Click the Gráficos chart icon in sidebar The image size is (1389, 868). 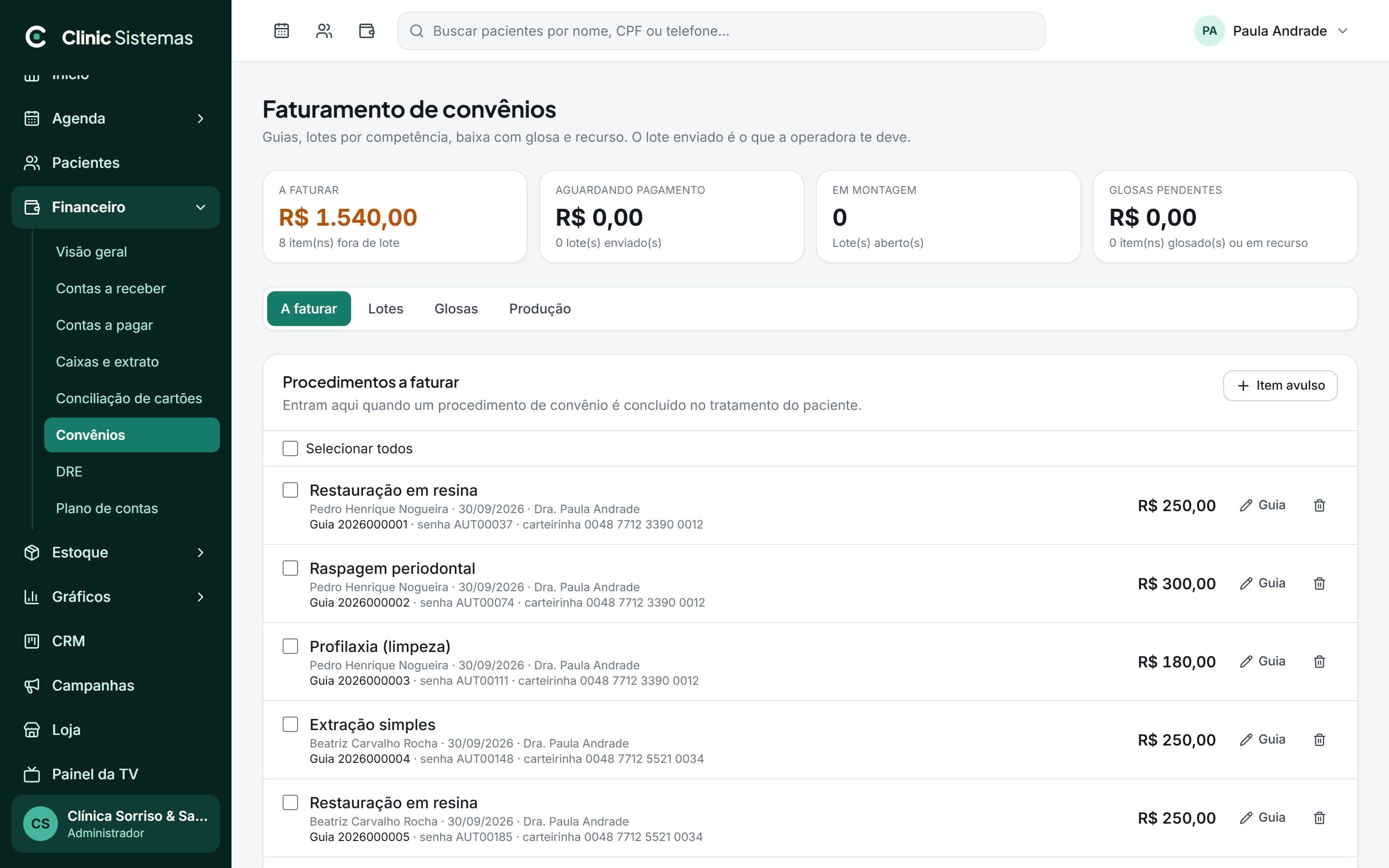point(31,597)
